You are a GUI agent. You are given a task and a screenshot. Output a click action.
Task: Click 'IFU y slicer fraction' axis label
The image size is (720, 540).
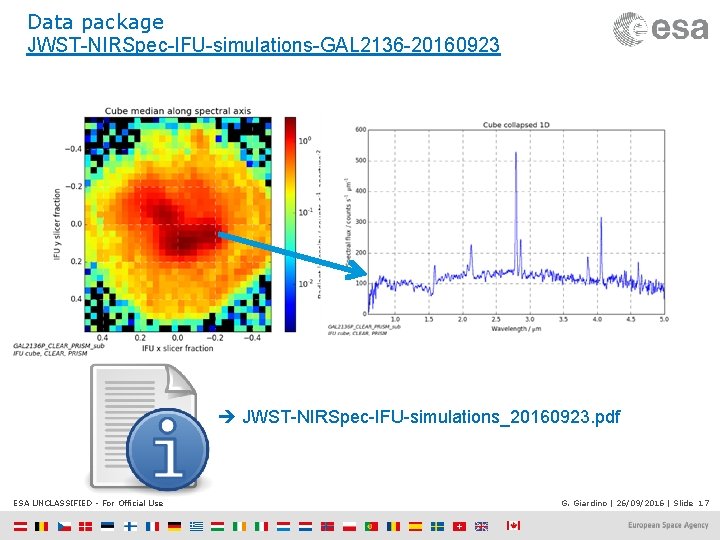[x=57, y=225]
